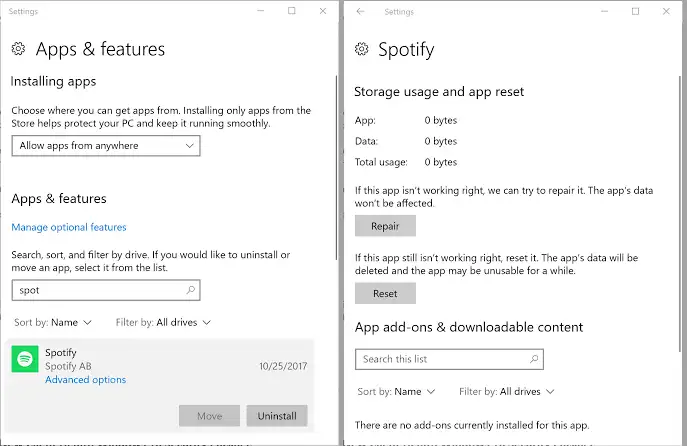
Task: Click the Total usage 0 bytes value
Action: pyautogui.click(x=441, y=162)
